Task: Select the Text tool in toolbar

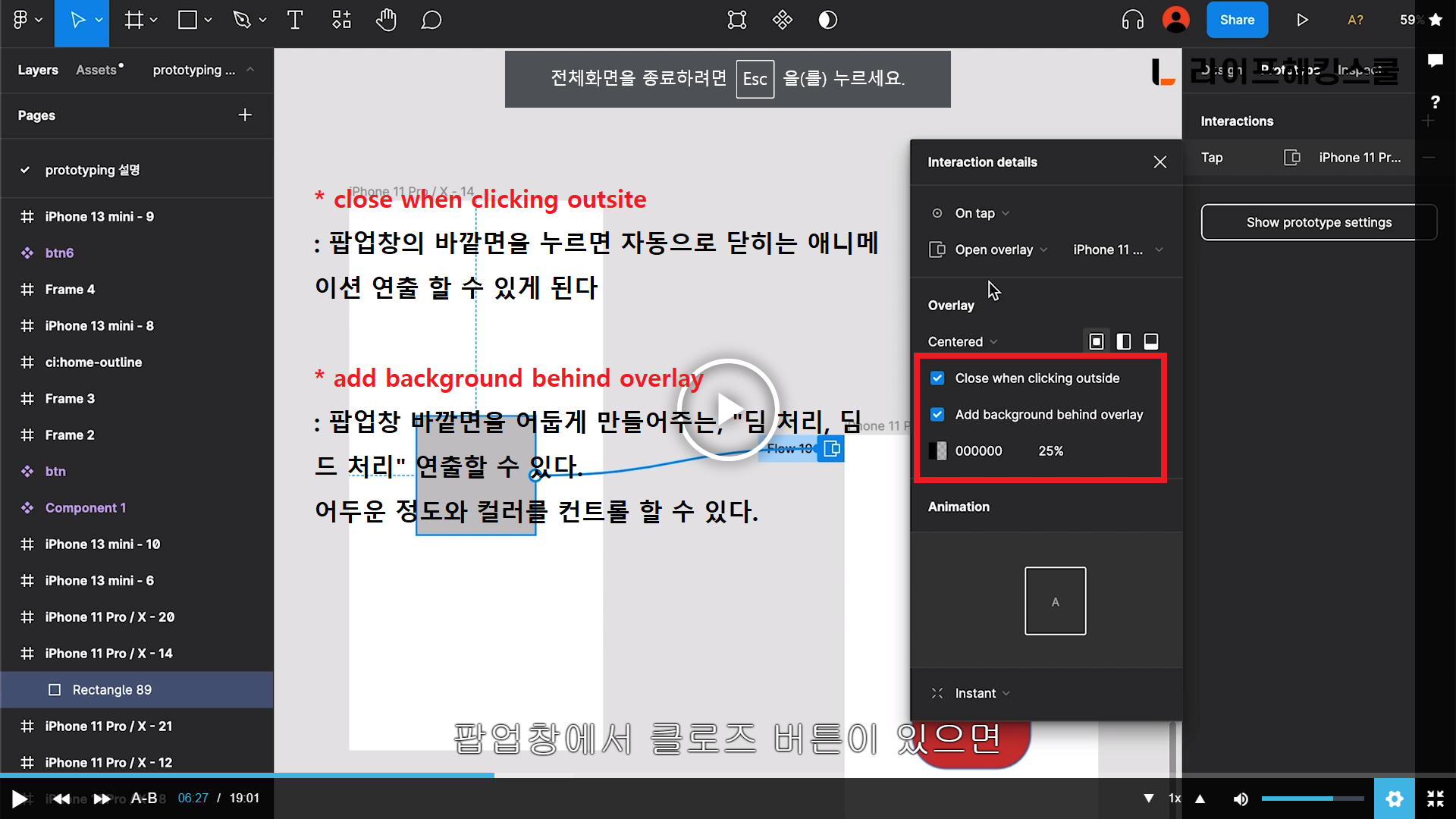Action: click(295, 20)
